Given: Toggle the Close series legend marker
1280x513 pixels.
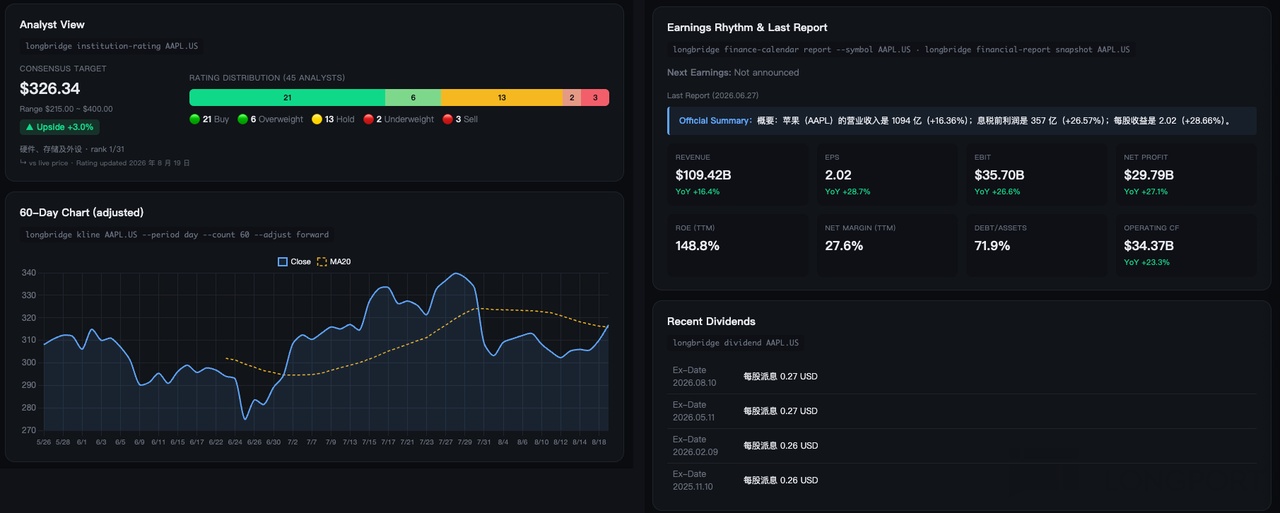Looking at the screenshot, I should click(283, 262).
